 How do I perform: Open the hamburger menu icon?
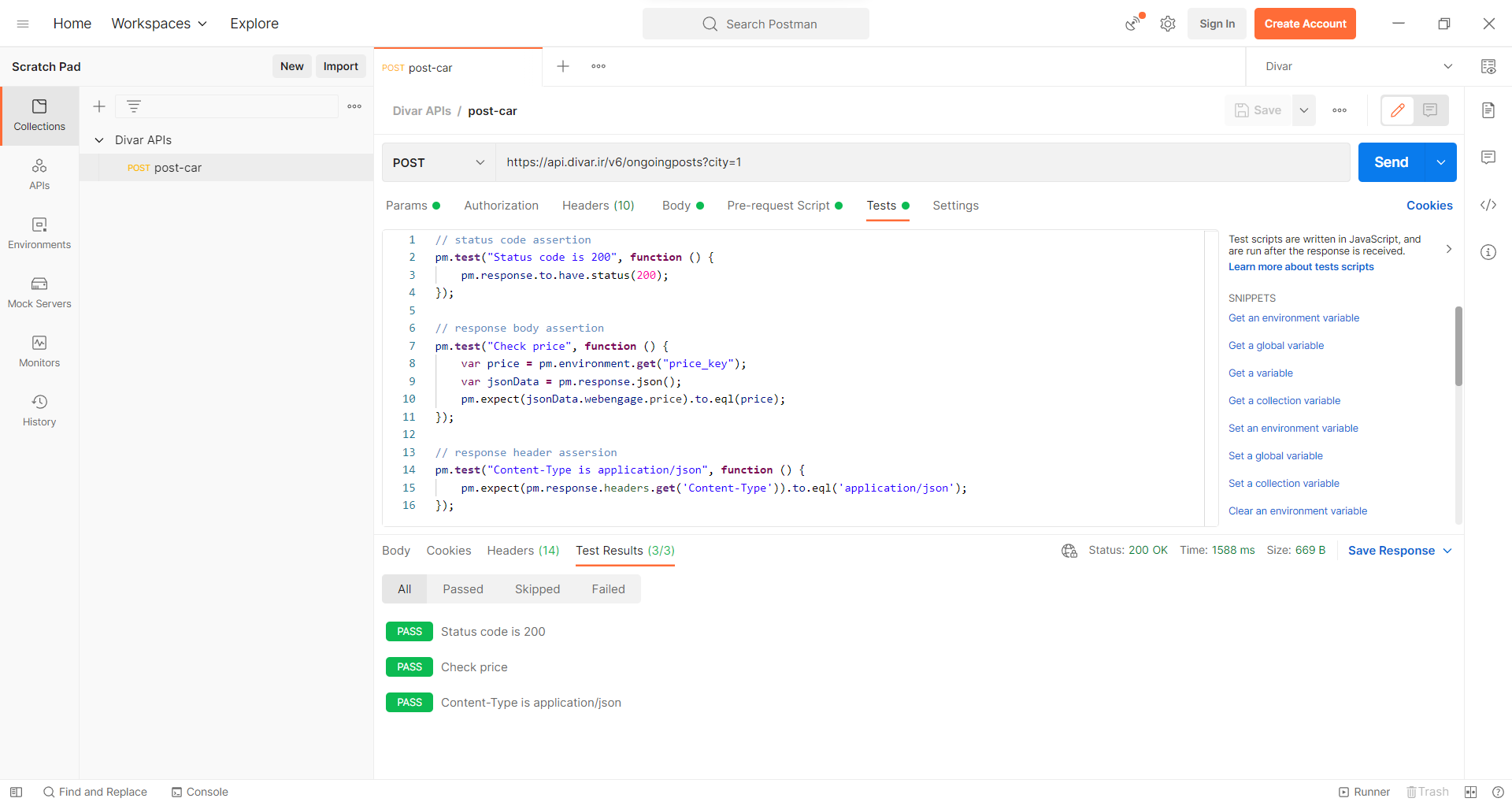(x=23, y=24)
